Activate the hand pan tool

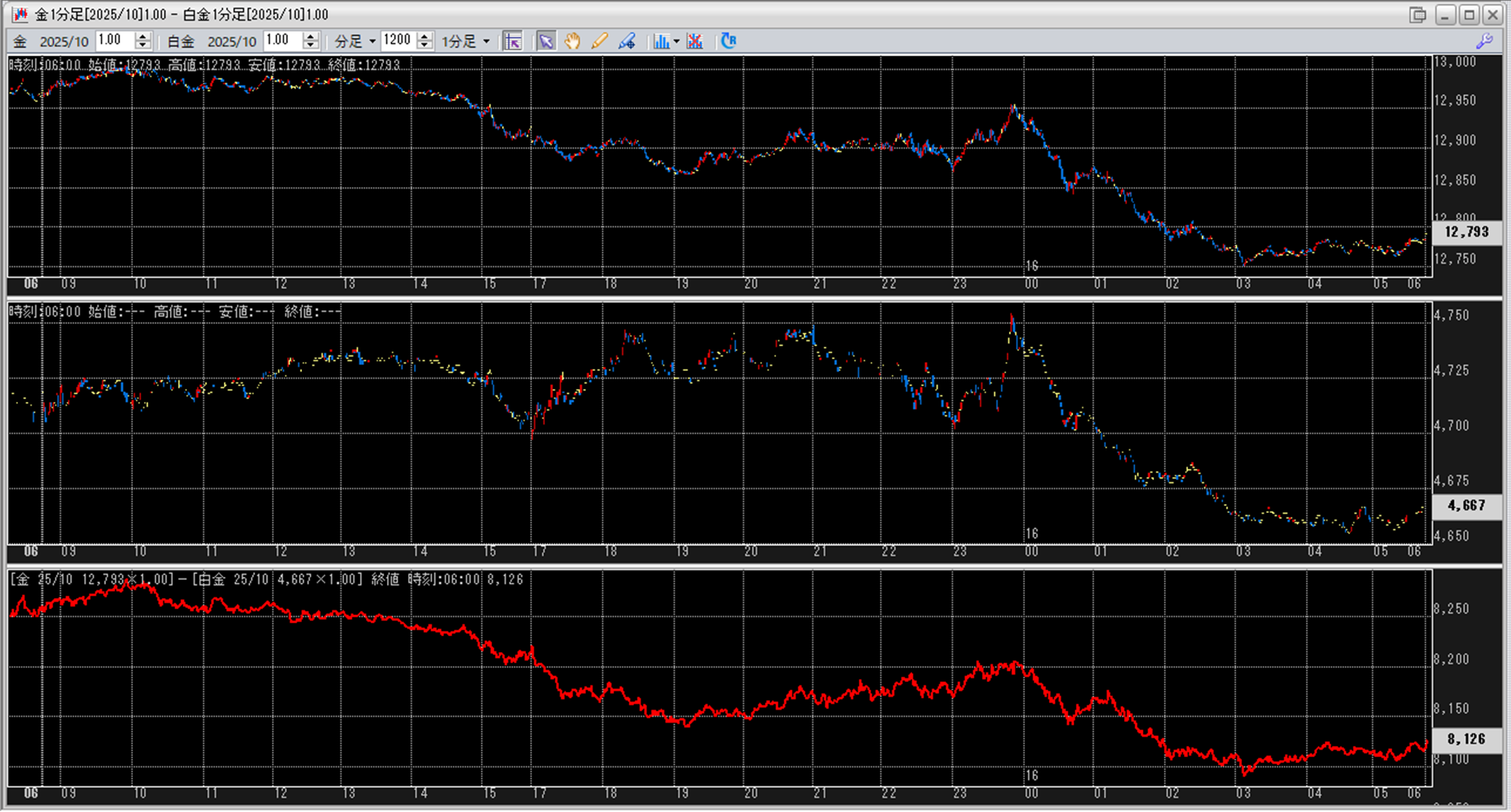click(x=573, y=41)
